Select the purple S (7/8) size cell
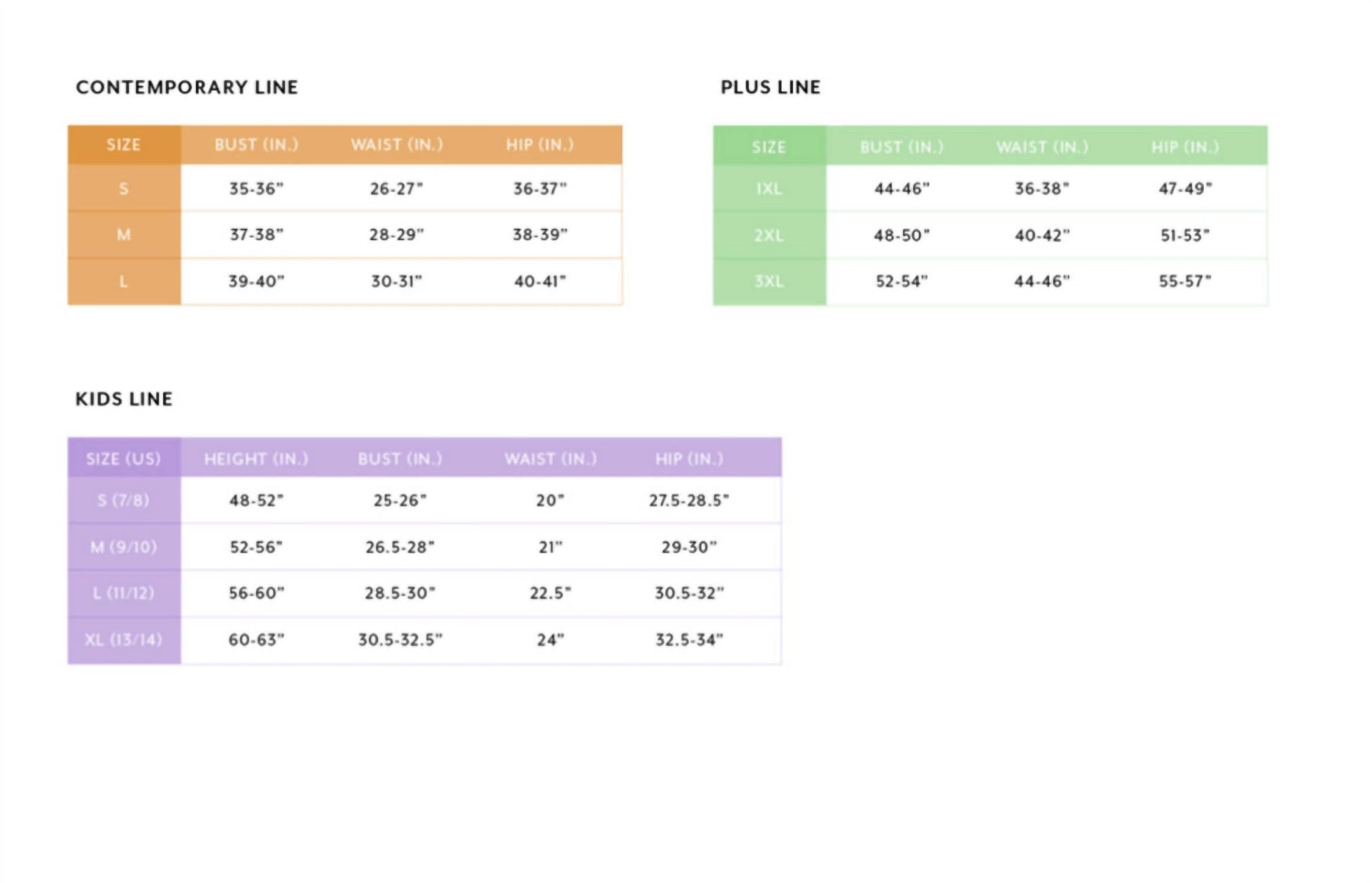The width and height of the screenshot is (1372, 883). pyautogui.click(x=124, y=500)
